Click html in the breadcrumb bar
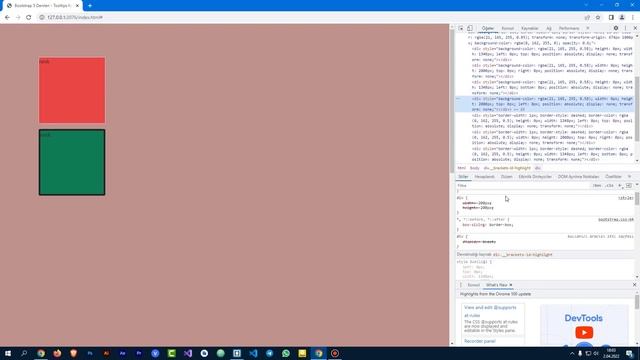Screen dimensions: 640x360 click(x=462, y=168)
